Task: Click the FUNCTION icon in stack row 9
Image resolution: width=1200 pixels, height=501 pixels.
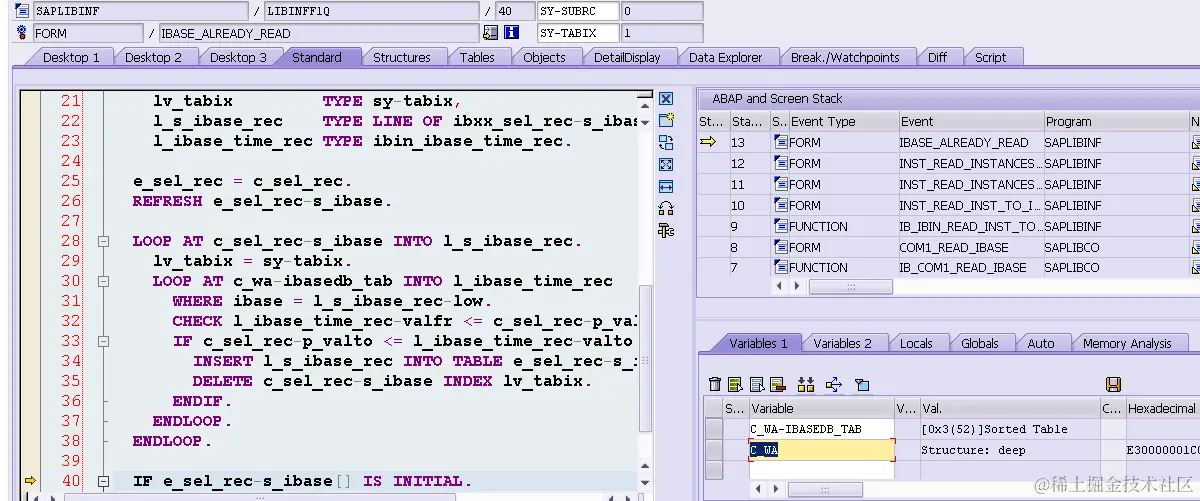Action: 781,226
